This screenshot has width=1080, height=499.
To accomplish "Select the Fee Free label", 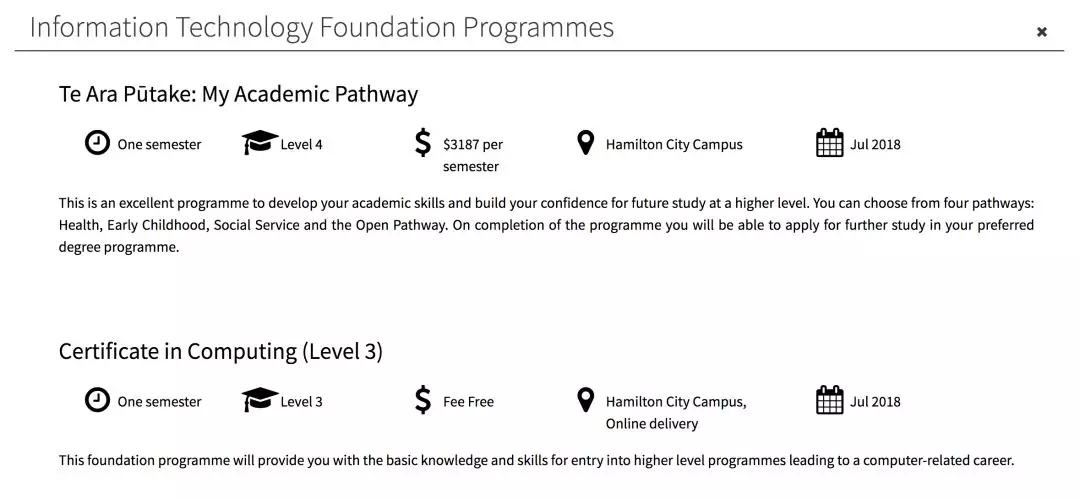I will [x=468, y=402].
